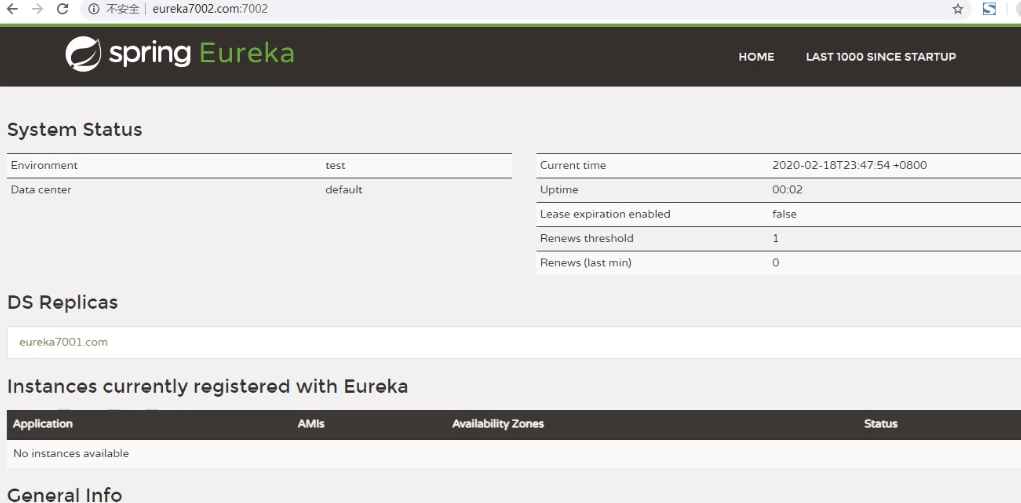Open the eureka7001.com replica link
The width and height of the screenshot is (1021, 503).
tap(63, 342)
